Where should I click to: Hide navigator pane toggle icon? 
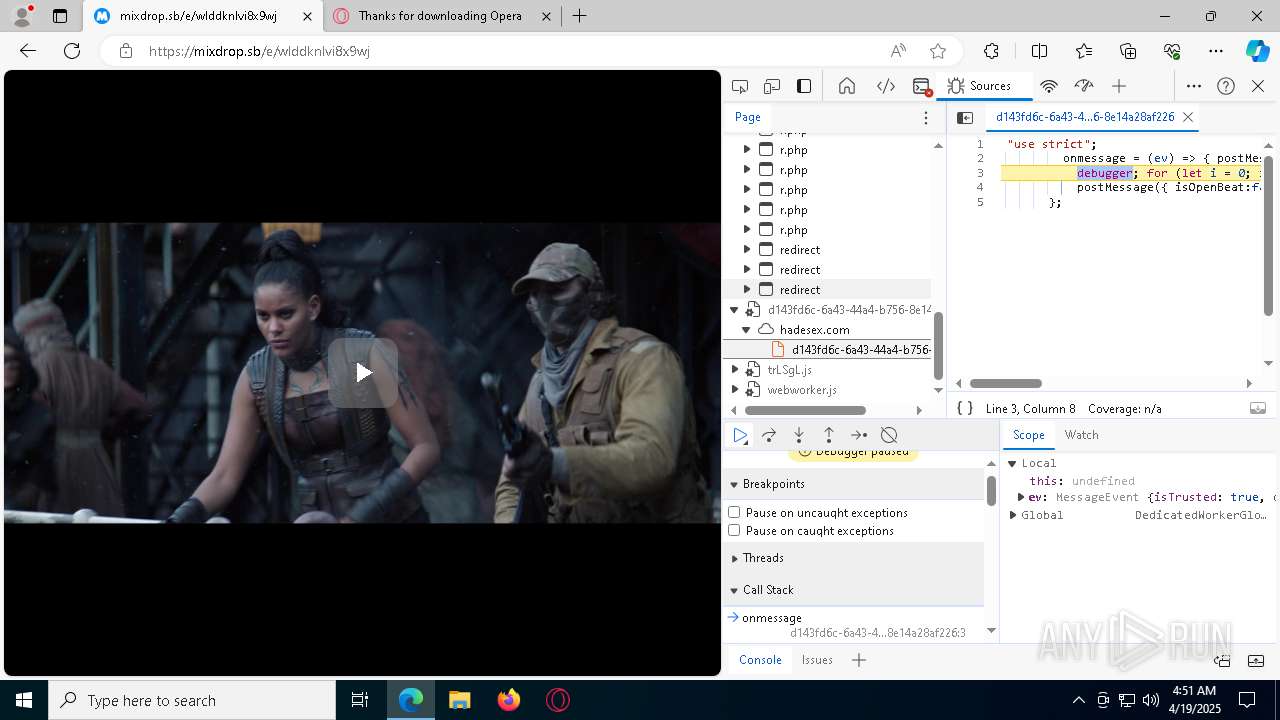(965, 117)
